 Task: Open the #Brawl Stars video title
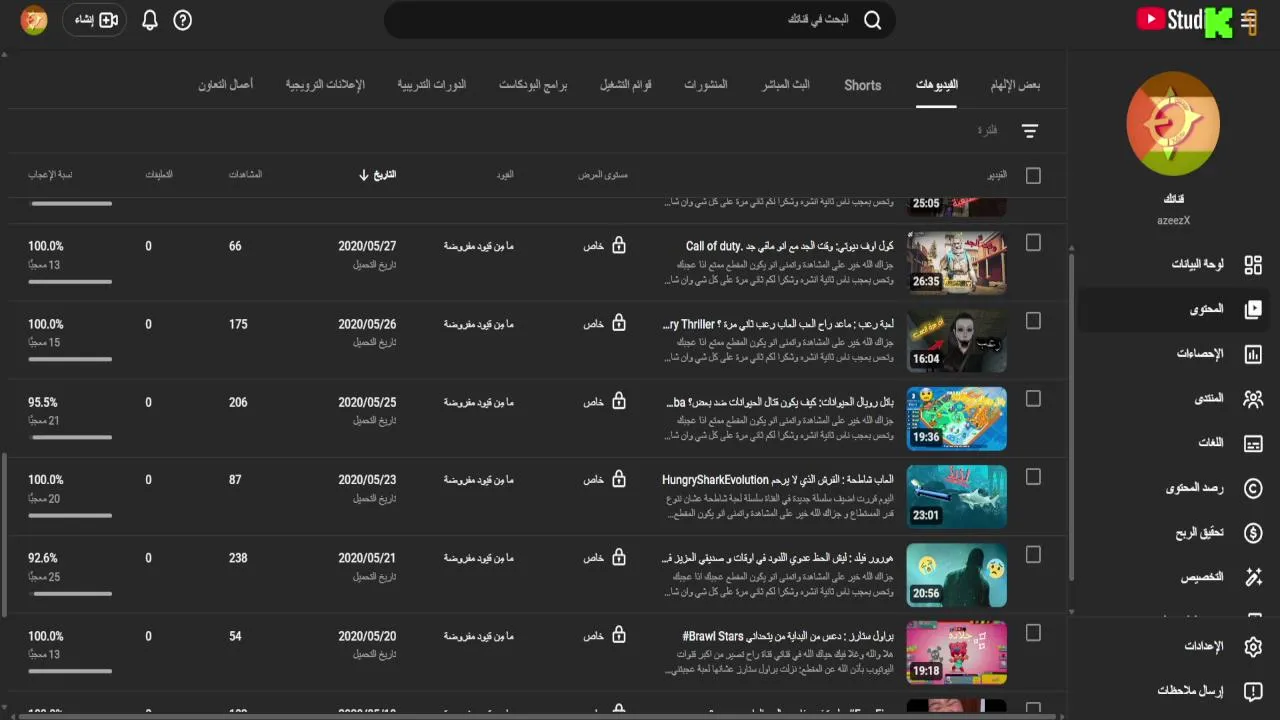[788, 636]
